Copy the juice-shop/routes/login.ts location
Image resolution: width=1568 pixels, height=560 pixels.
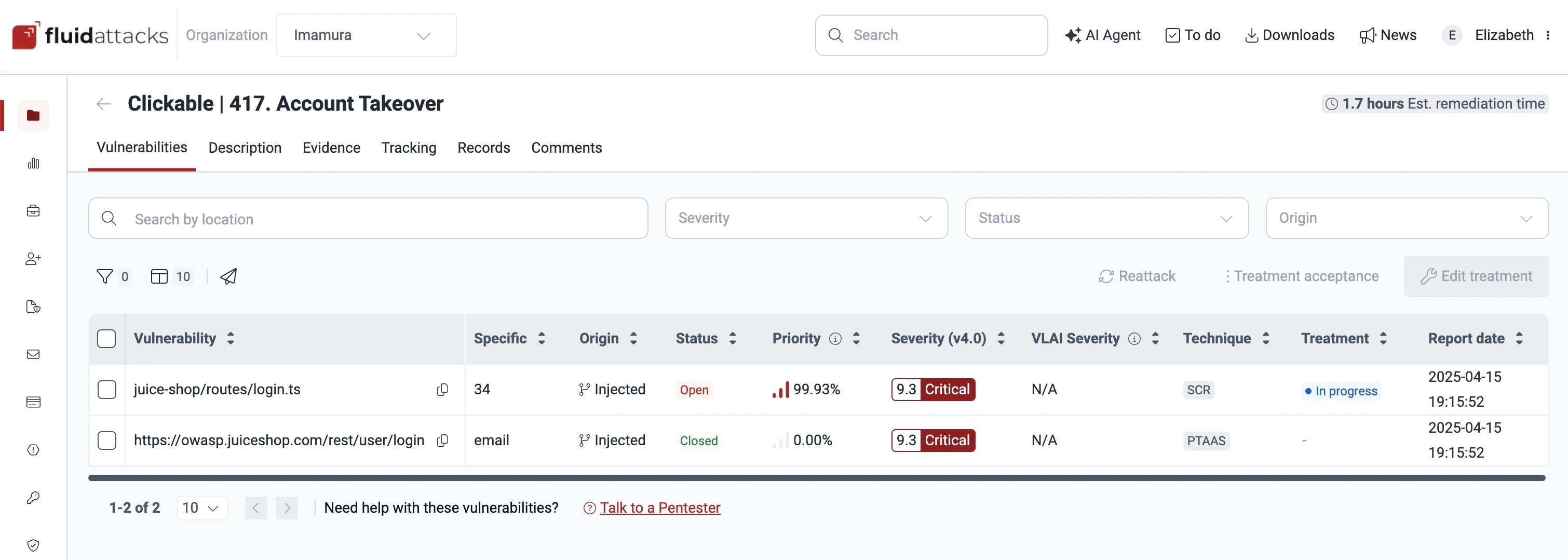(442, 390)
